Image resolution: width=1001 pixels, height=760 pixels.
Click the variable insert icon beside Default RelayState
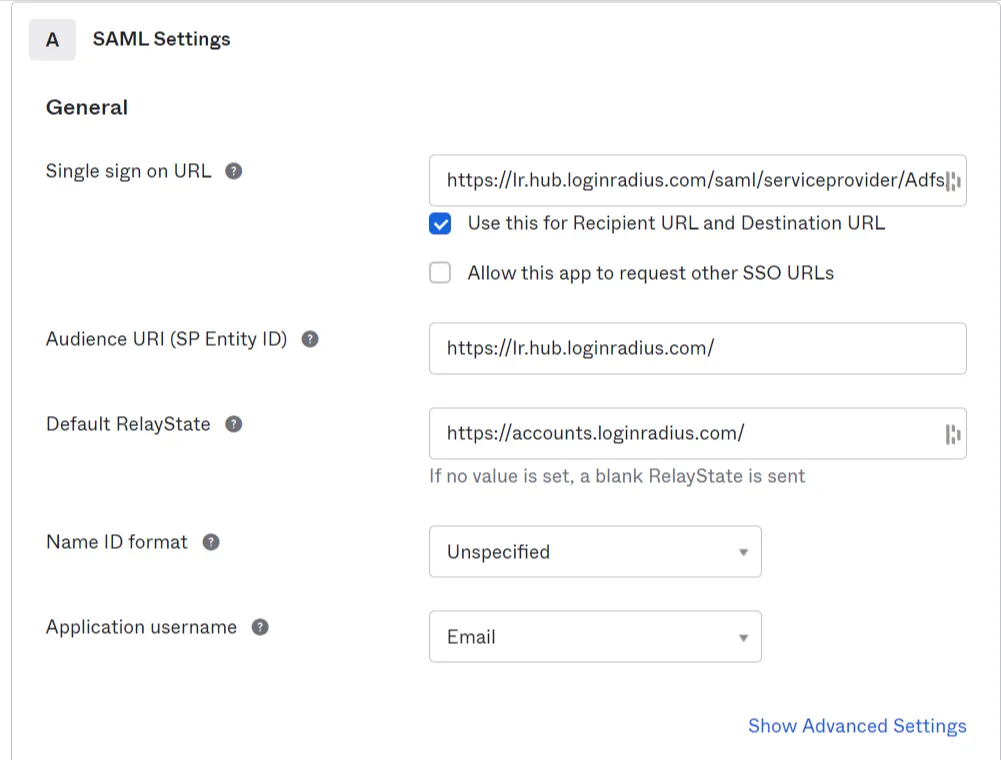(953, 433)
